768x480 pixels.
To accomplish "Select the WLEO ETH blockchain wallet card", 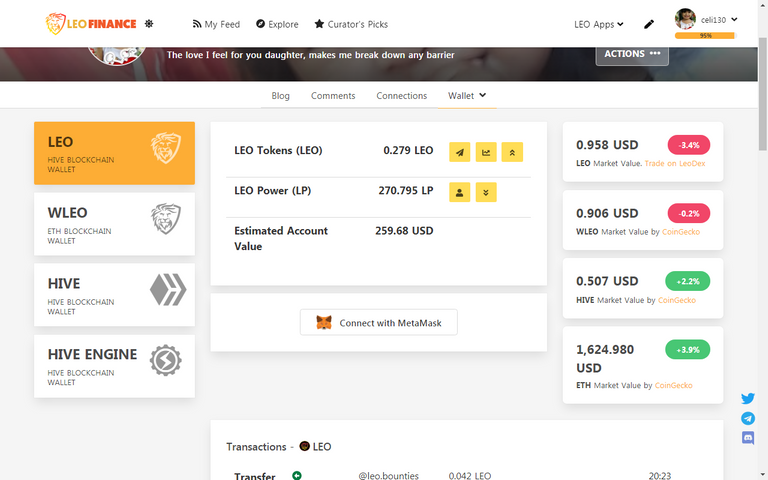I will [115, 224].
